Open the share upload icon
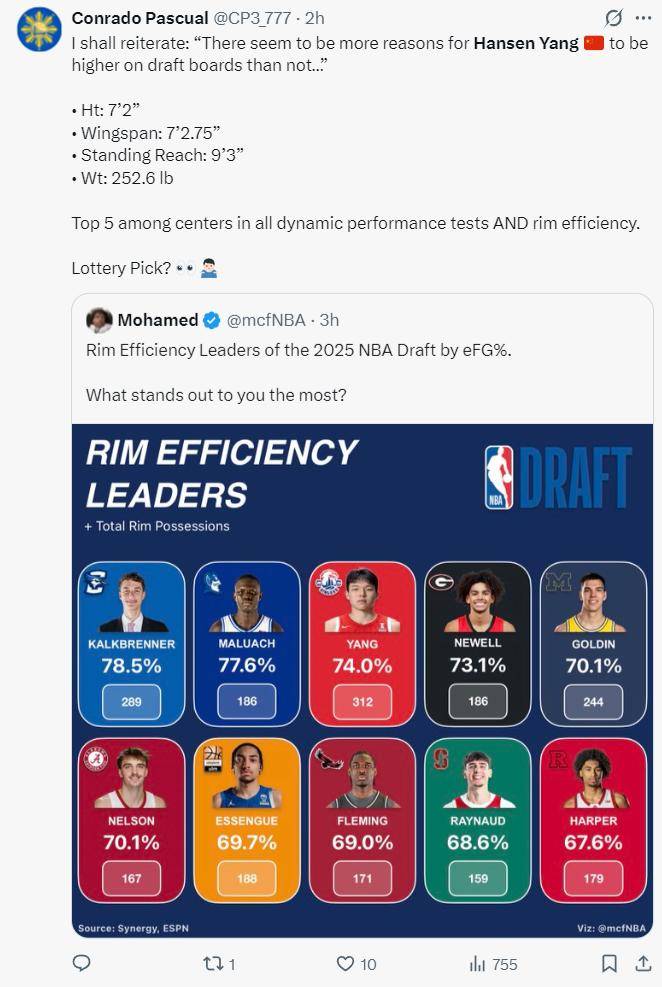This screenshot has width=662, height=987. (642, 964)
